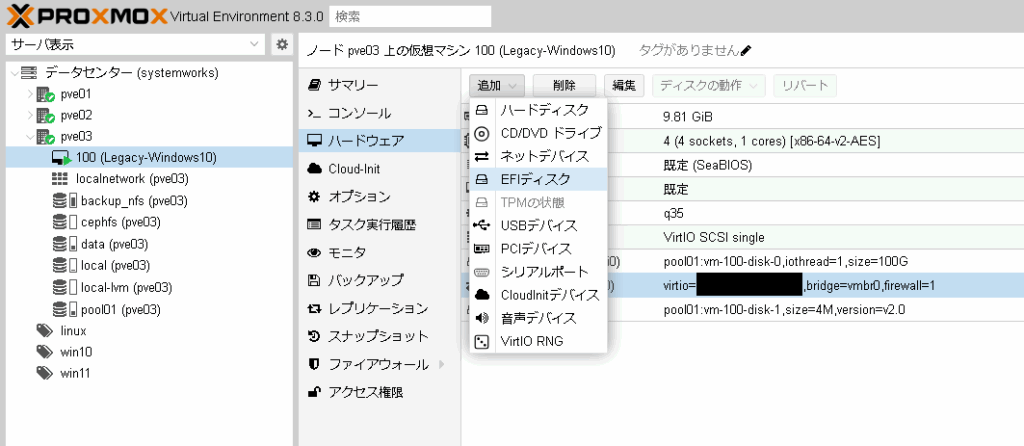
Task: Click the リバート button
Action: point(805,86)
